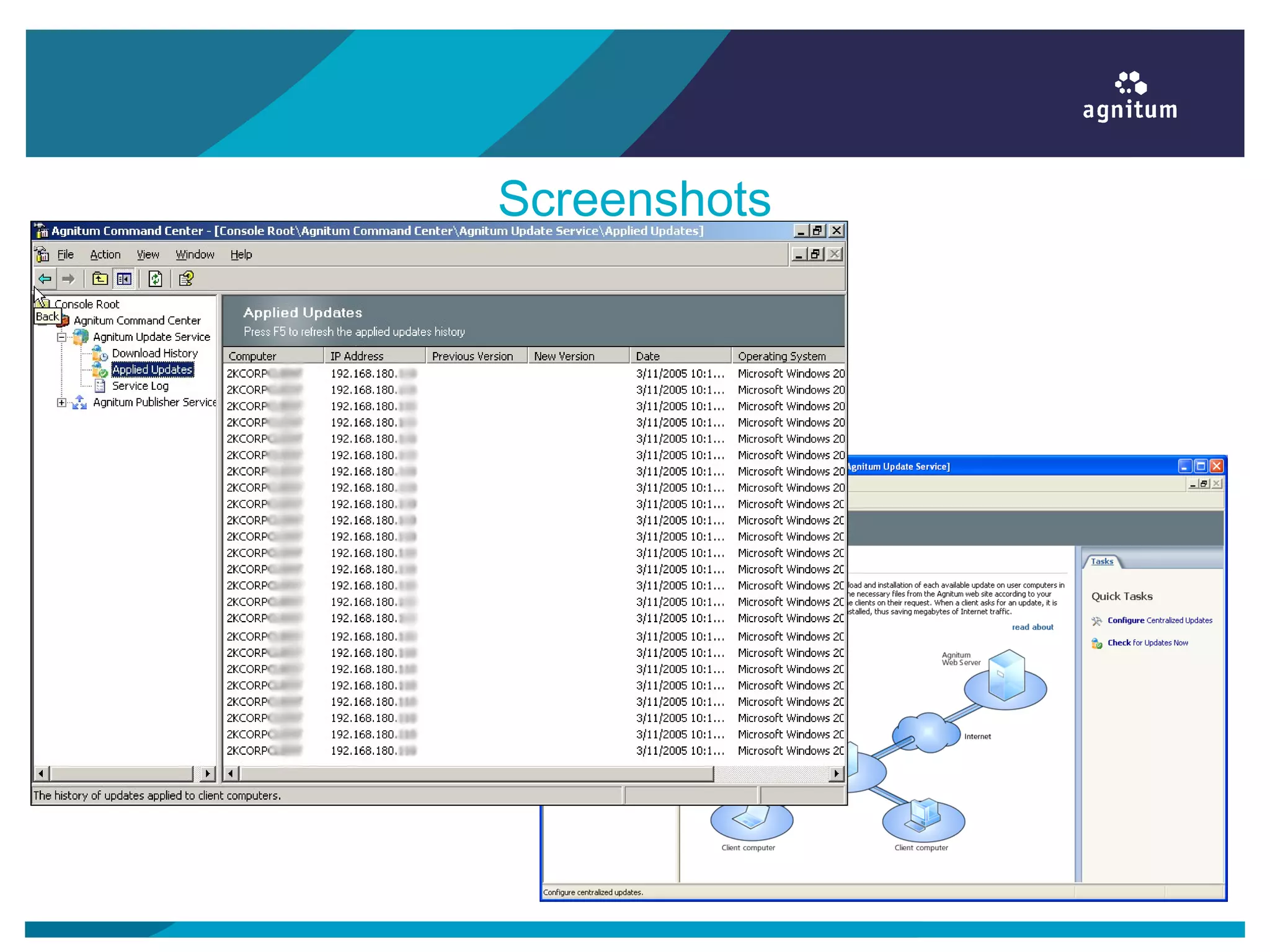Select Download History tree item
Image resolution: width=1270 pixels, height=952 pixels.
[x=155, y=353]
